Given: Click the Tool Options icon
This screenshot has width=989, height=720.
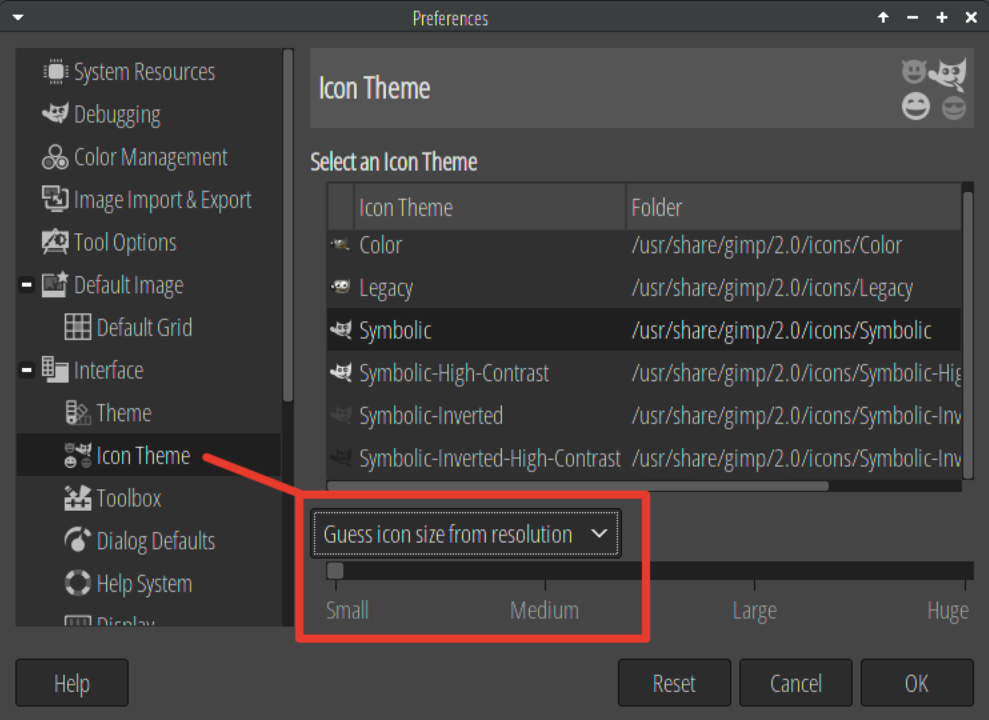Looking at the screenshot, I should 55,243.
